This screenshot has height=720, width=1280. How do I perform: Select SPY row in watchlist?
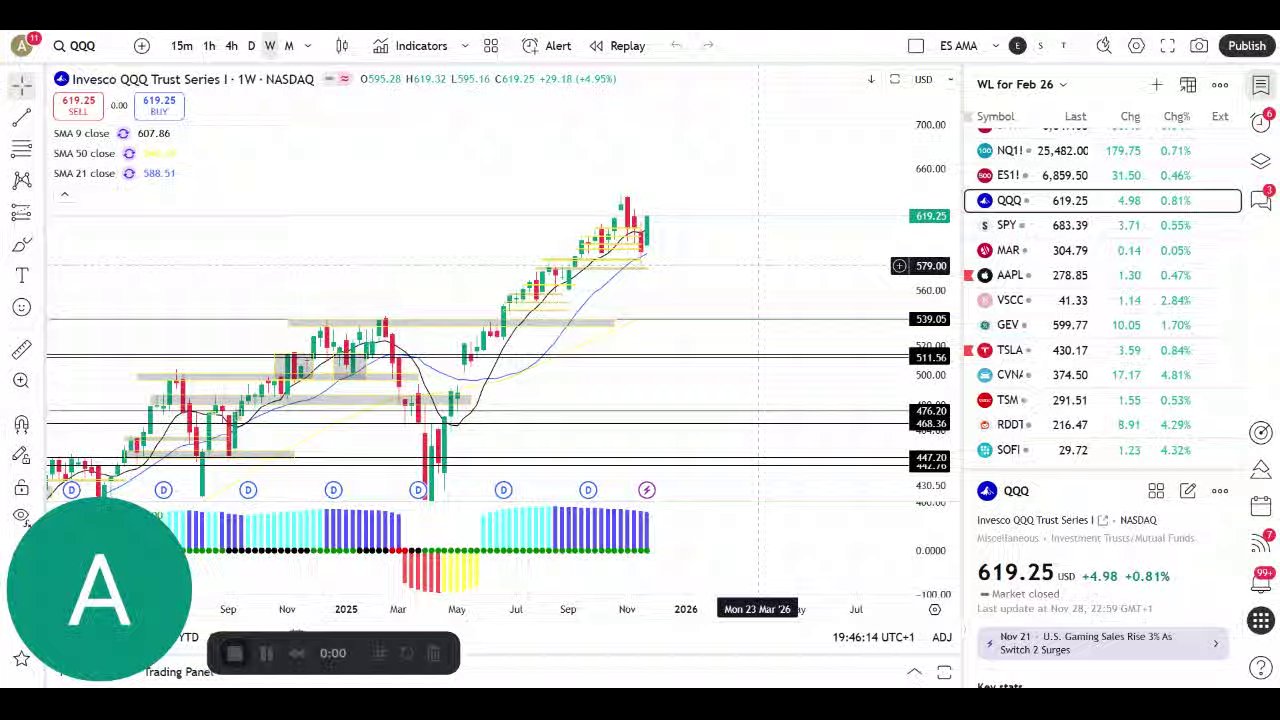[x=1103, y=225]
